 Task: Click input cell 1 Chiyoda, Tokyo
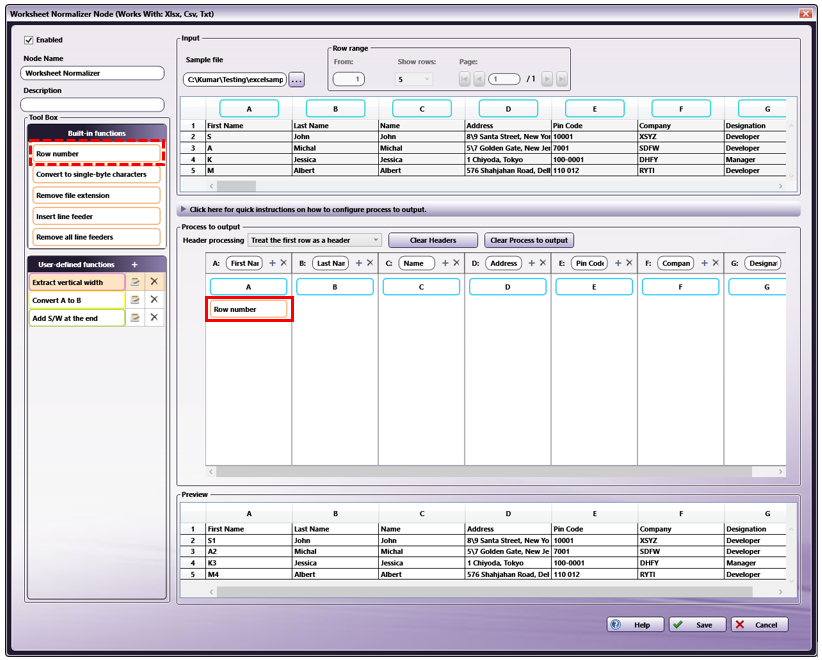(508, 159)
